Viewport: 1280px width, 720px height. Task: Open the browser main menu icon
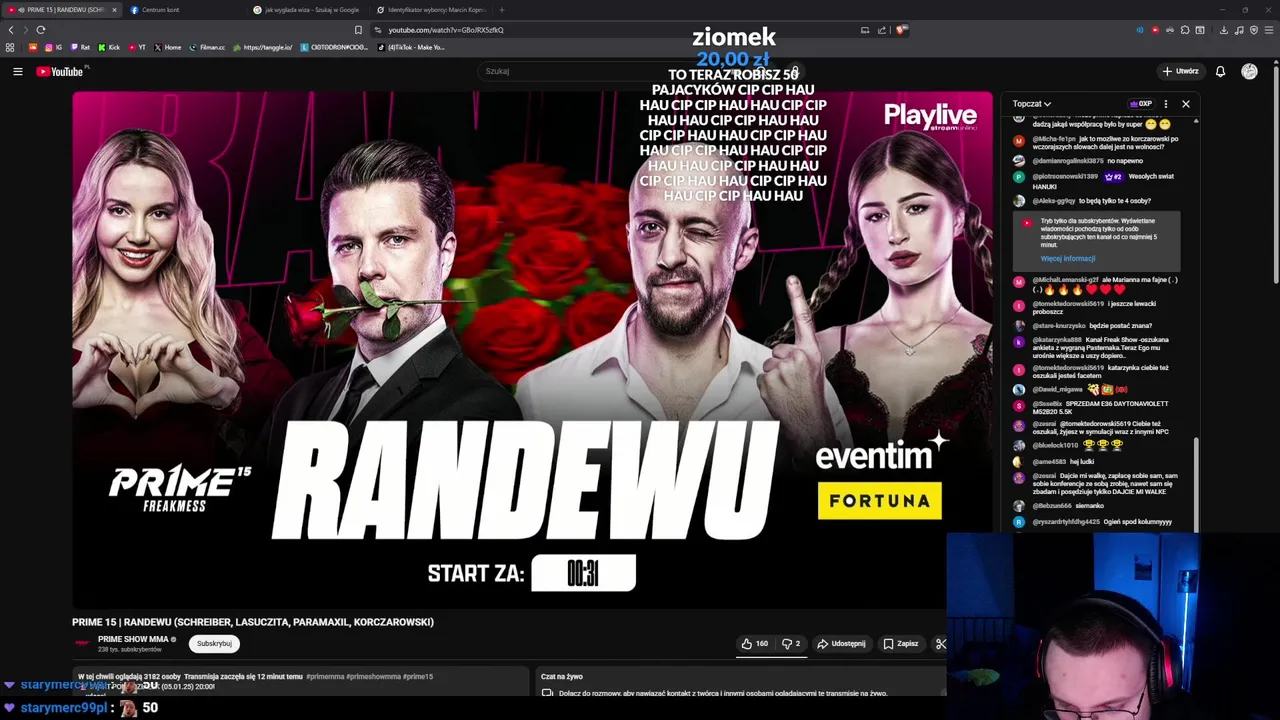[1269, 30]
